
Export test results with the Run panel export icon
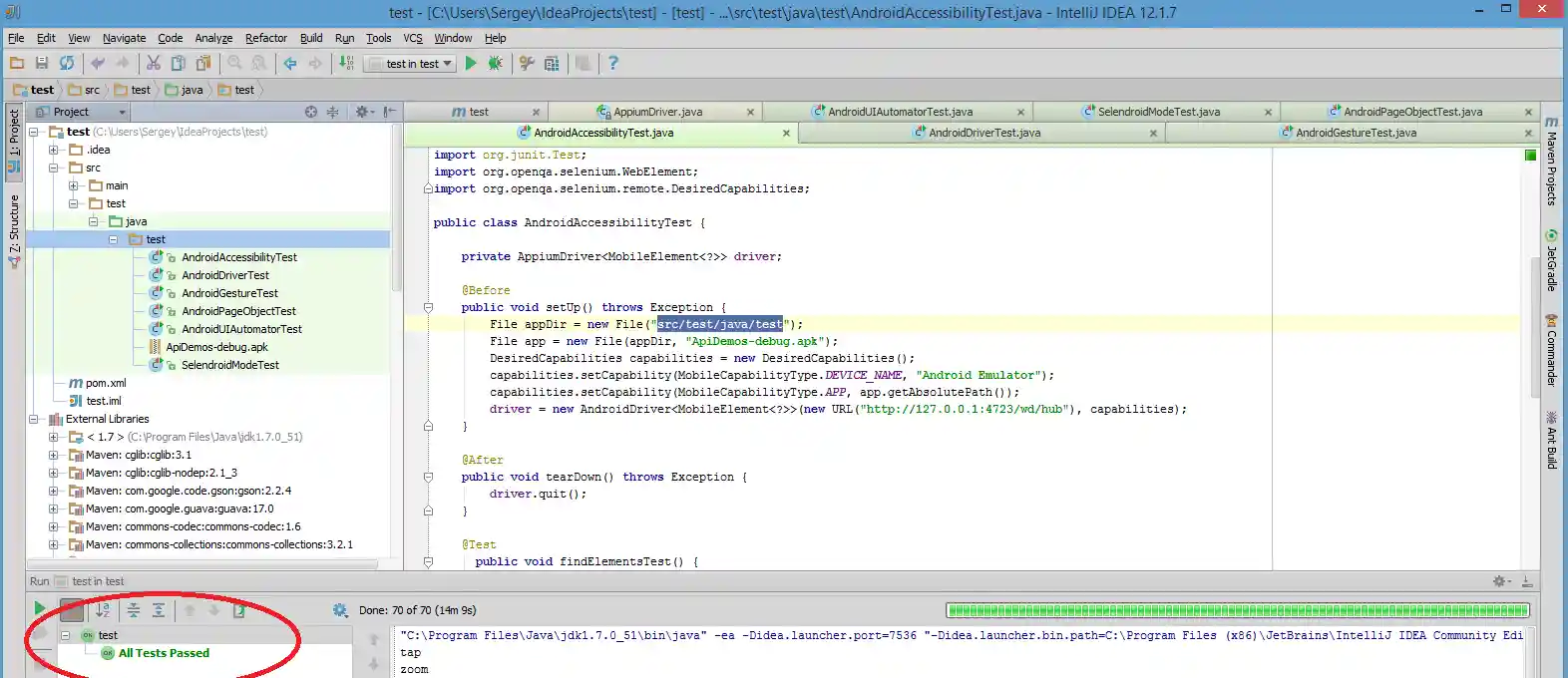coord(239,610)
